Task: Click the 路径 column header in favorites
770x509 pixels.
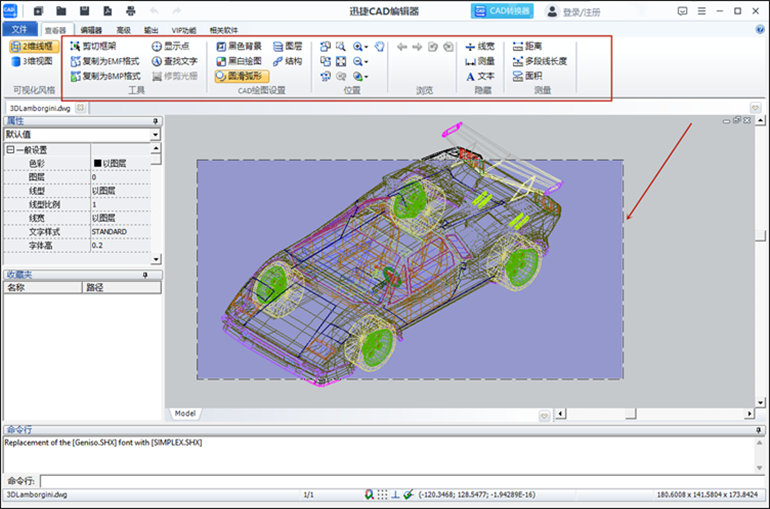Action: pyautogui.click(x=121, y=288)
